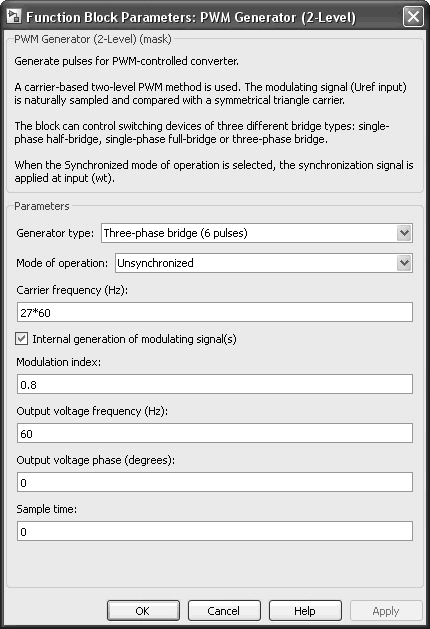Expand the Mode of operation dropdown arrow
The image size is (430, 629).
pyautogui.click(x=404, y=263)
